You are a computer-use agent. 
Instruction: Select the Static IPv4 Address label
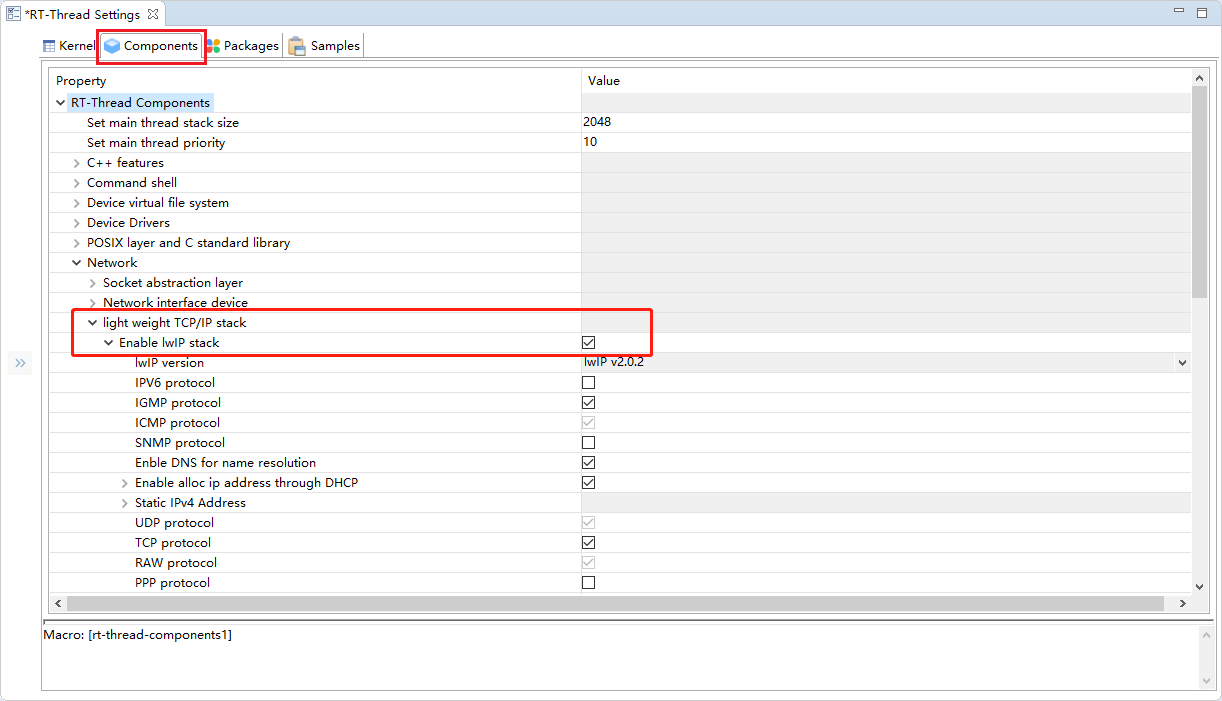click(190, 503)
